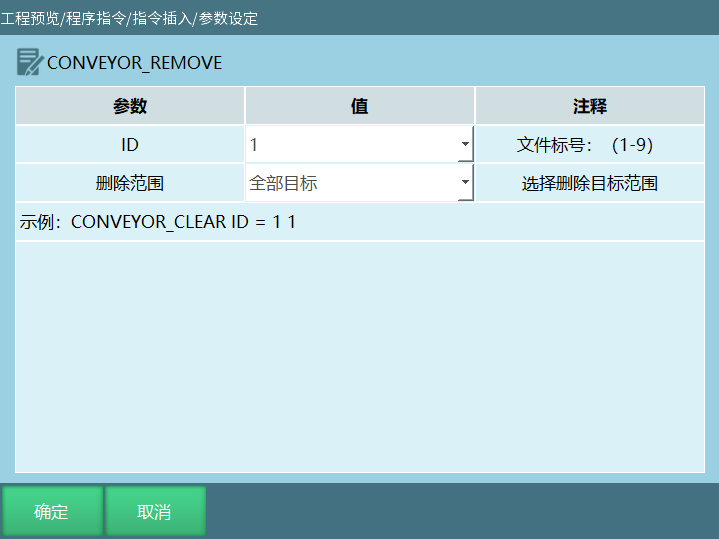Click the 全部目标 combo box field
The image size is (719, 539).
pyautogui.click(x=350, y=183)
